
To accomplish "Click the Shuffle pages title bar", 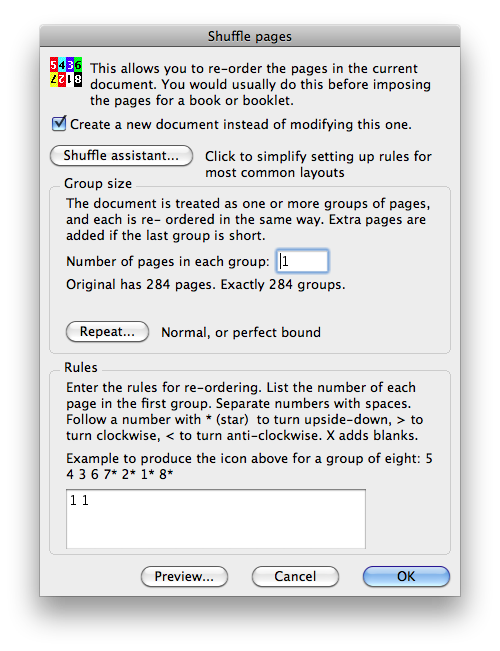I will click(250, 36).
